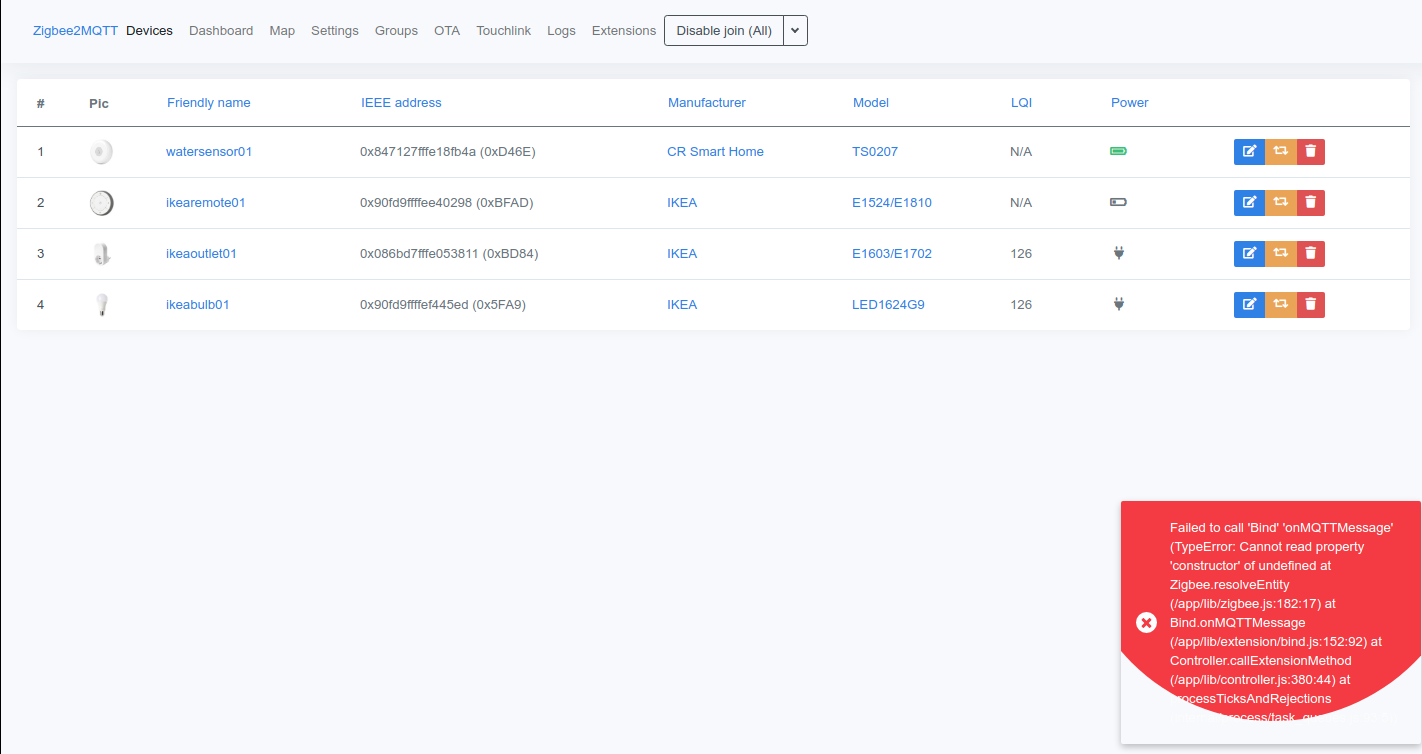Switch to the Dashboard tab
Viewport: 1422px width, 754px height.
[221, 30]
